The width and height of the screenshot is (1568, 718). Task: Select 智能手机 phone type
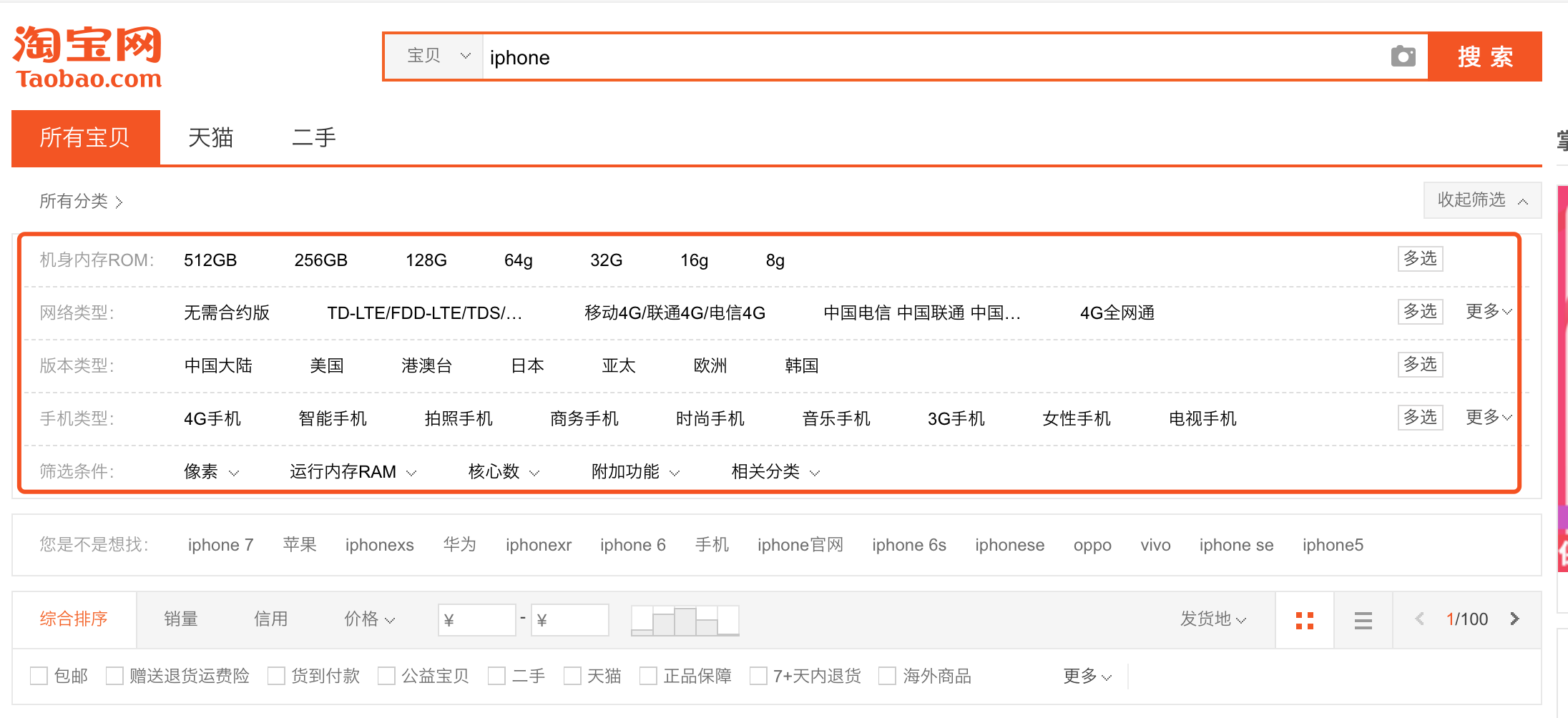tap(333, 418)
